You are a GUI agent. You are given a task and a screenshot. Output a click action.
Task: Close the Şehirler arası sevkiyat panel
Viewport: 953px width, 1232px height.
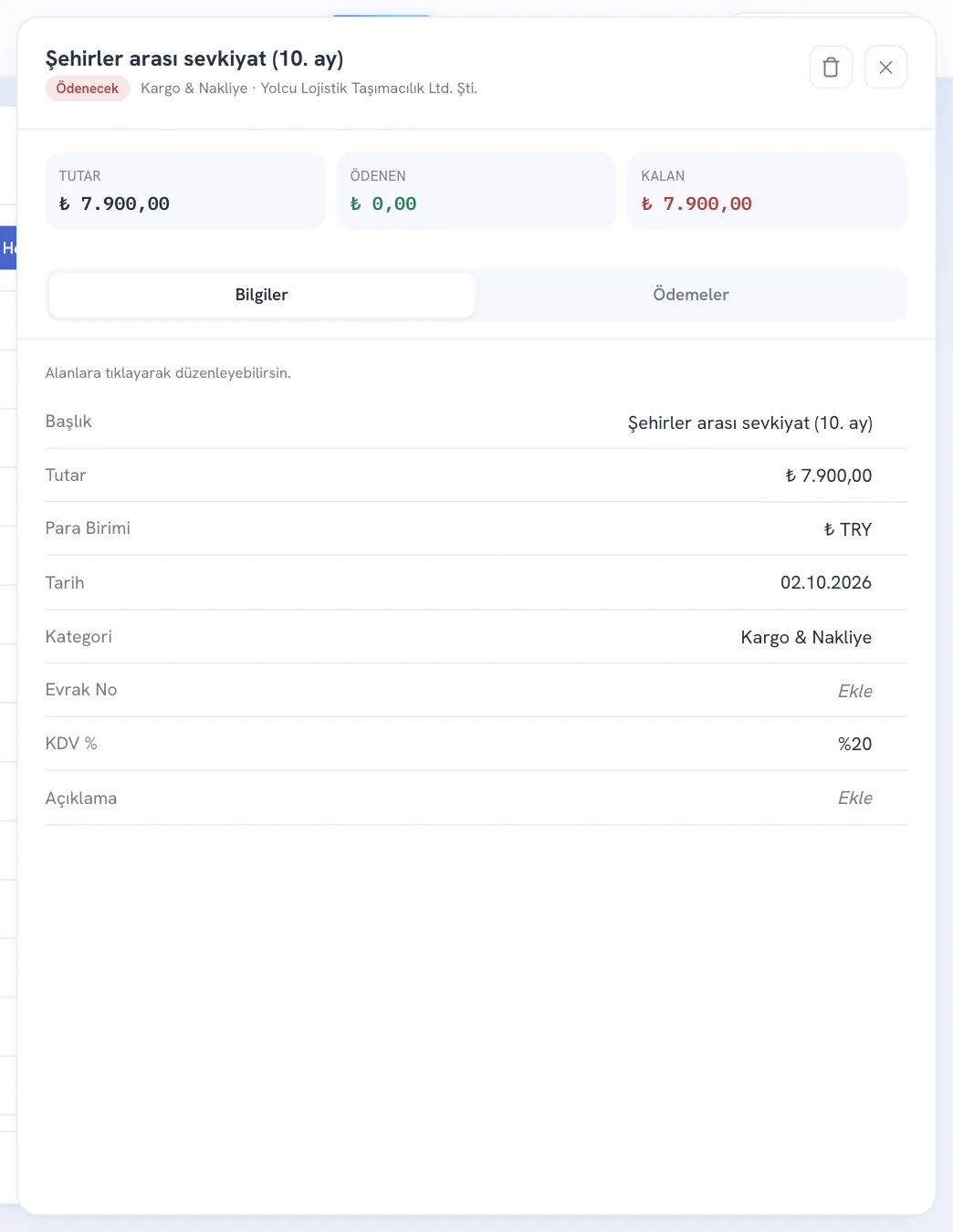(885, 68)
